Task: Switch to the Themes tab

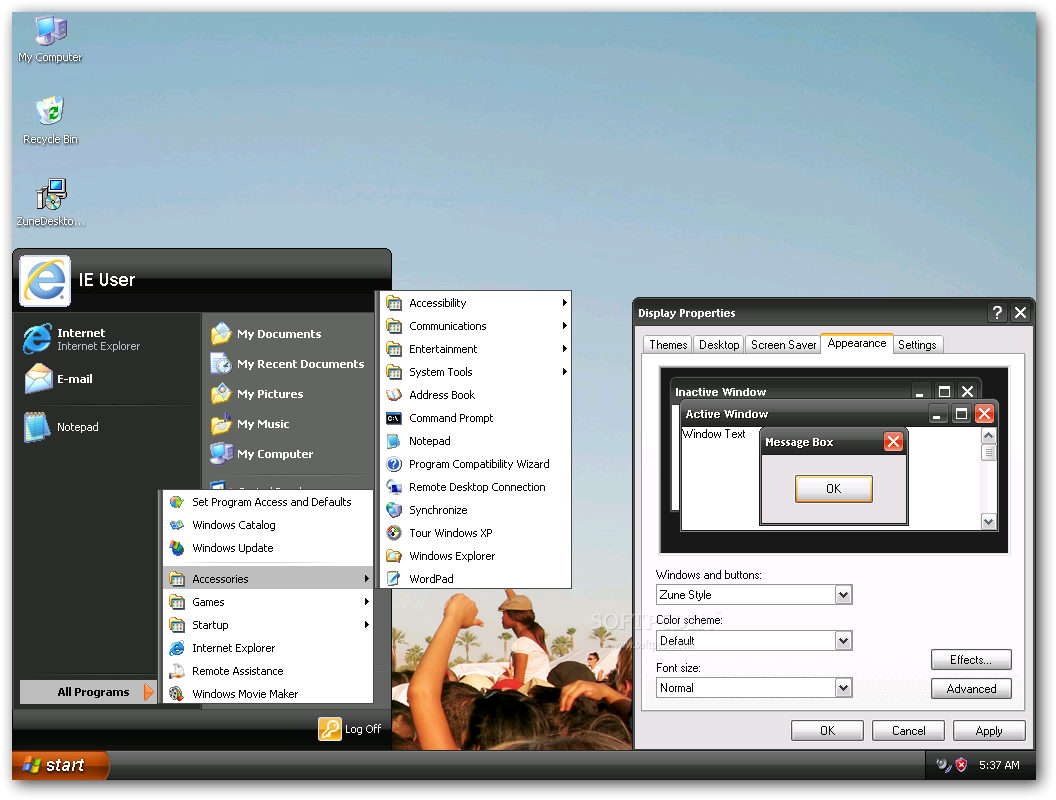Action: [x=668, y=345]
